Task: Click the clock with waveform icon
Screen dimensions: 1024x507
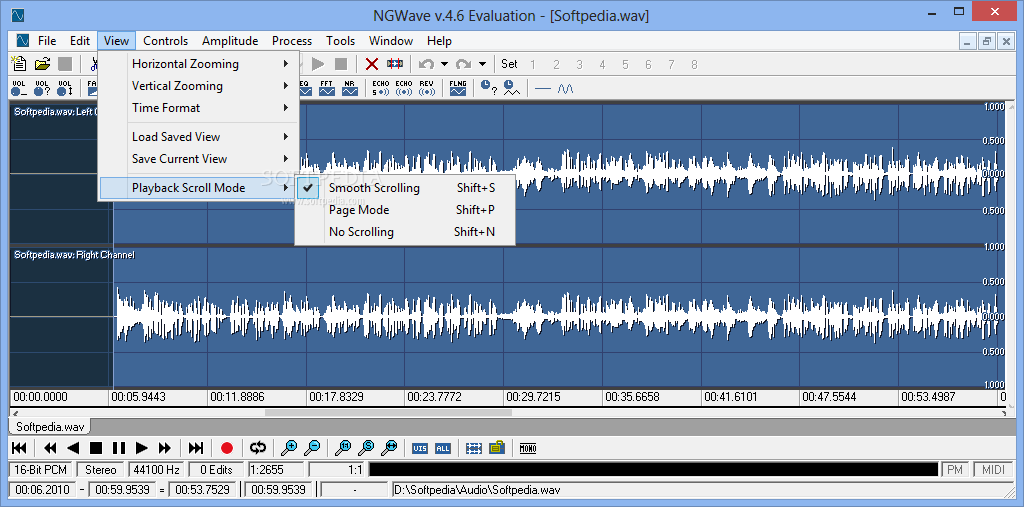Action: [x=511, y=88]
